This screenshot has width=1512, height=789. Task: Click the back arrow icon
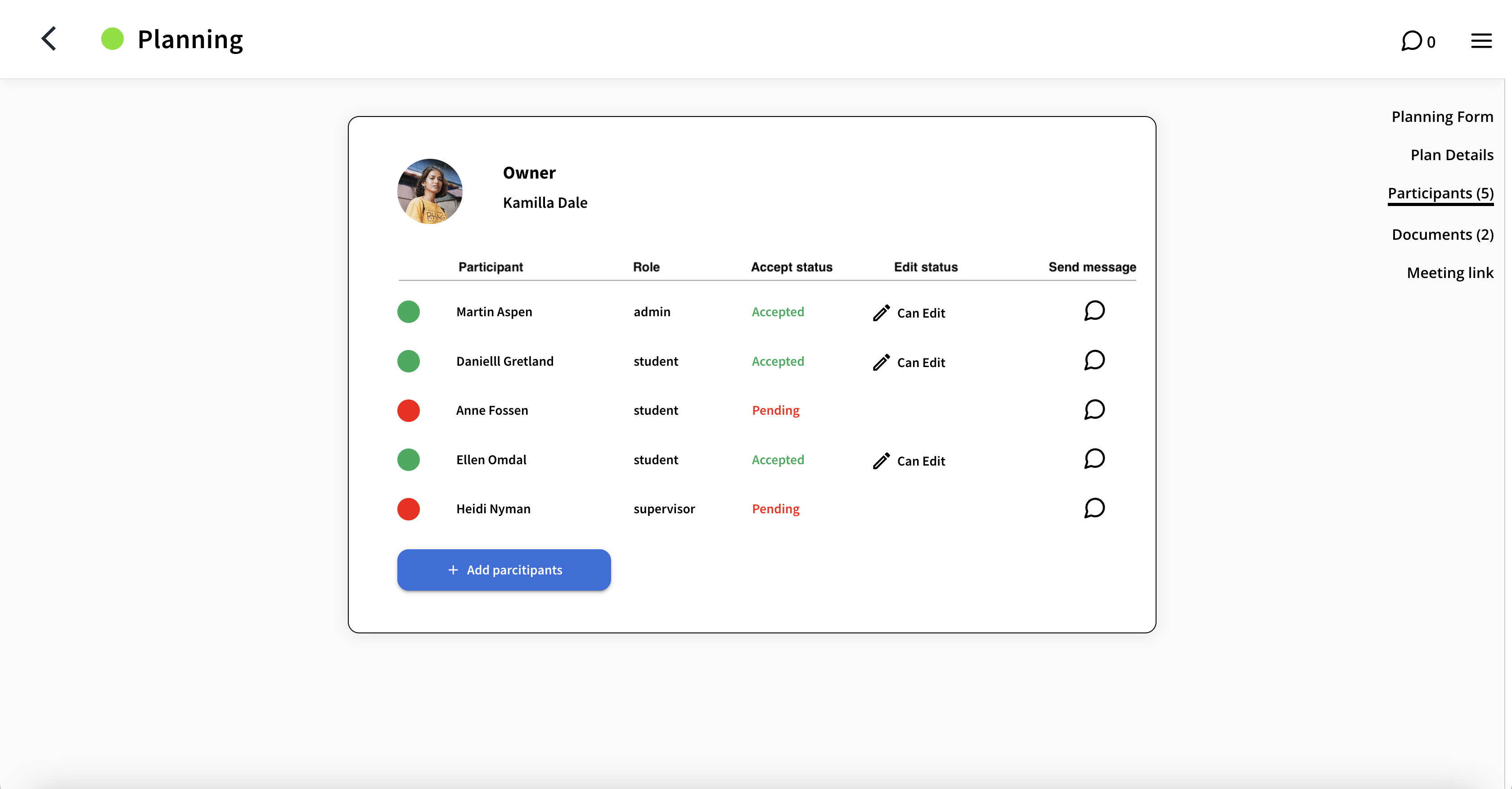coord(49,39)
